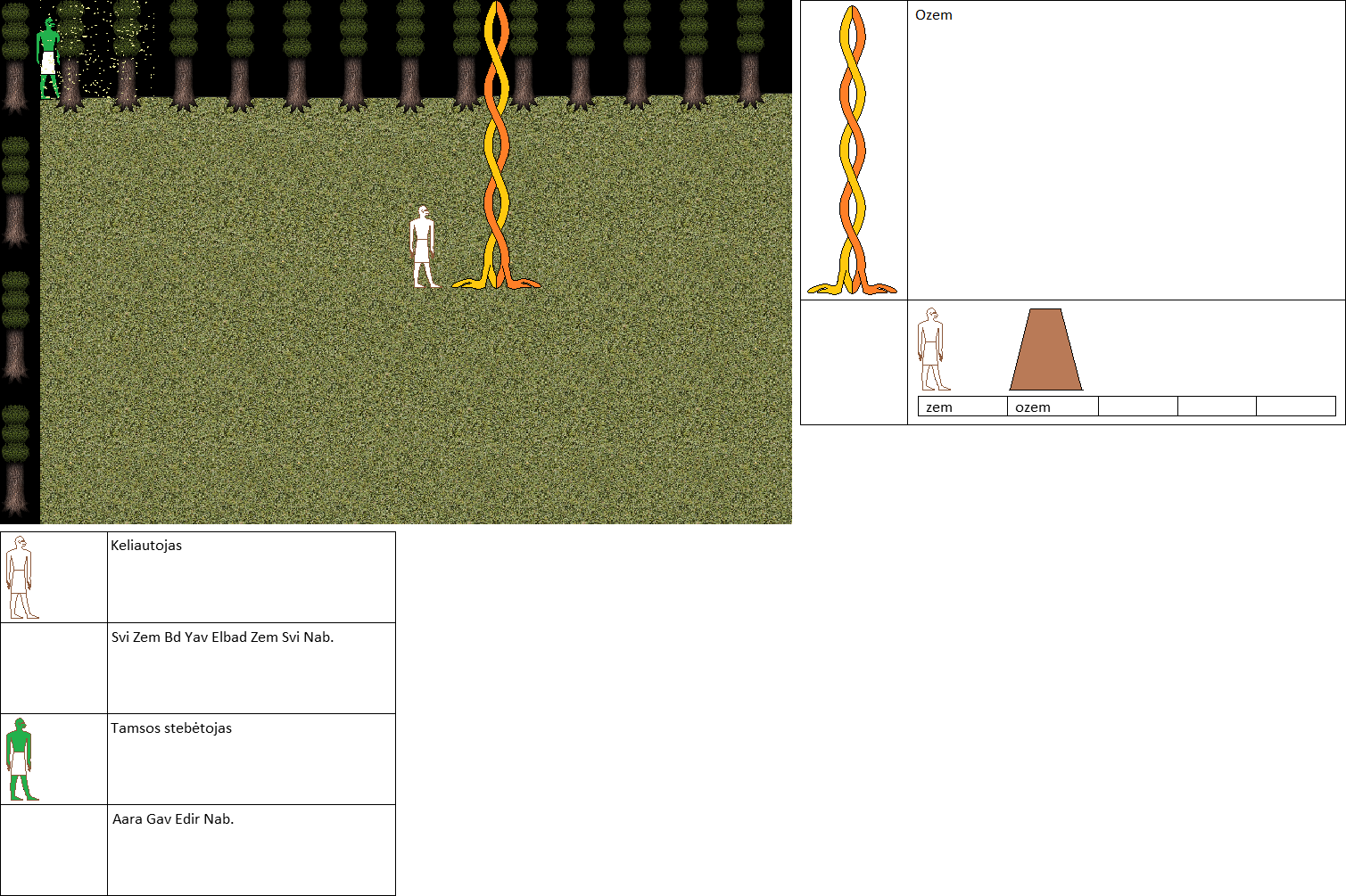Select the large twisted tree image beside Ozem

[x=853, y=150]
